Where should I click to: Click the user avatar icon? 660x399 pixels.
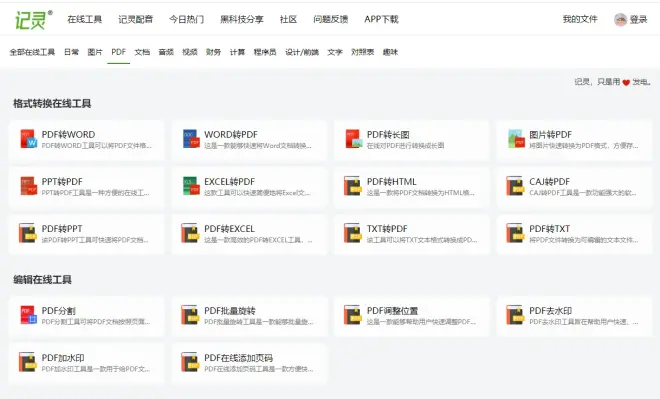pyautogui.click(x=620, y=19)
